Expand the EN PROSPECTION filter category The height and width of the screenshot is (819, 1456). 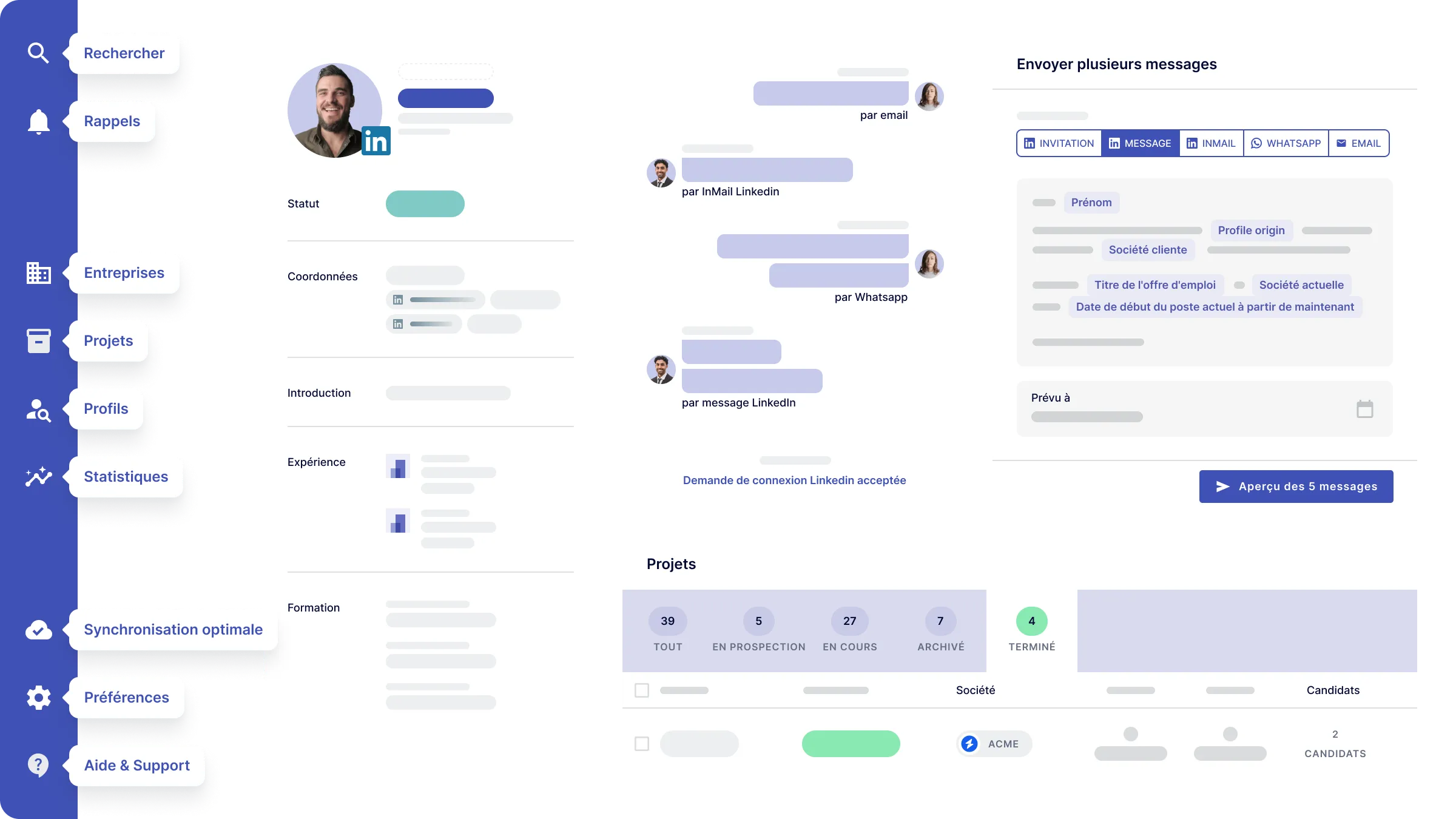pyautogui.click(x=758, y=631)
